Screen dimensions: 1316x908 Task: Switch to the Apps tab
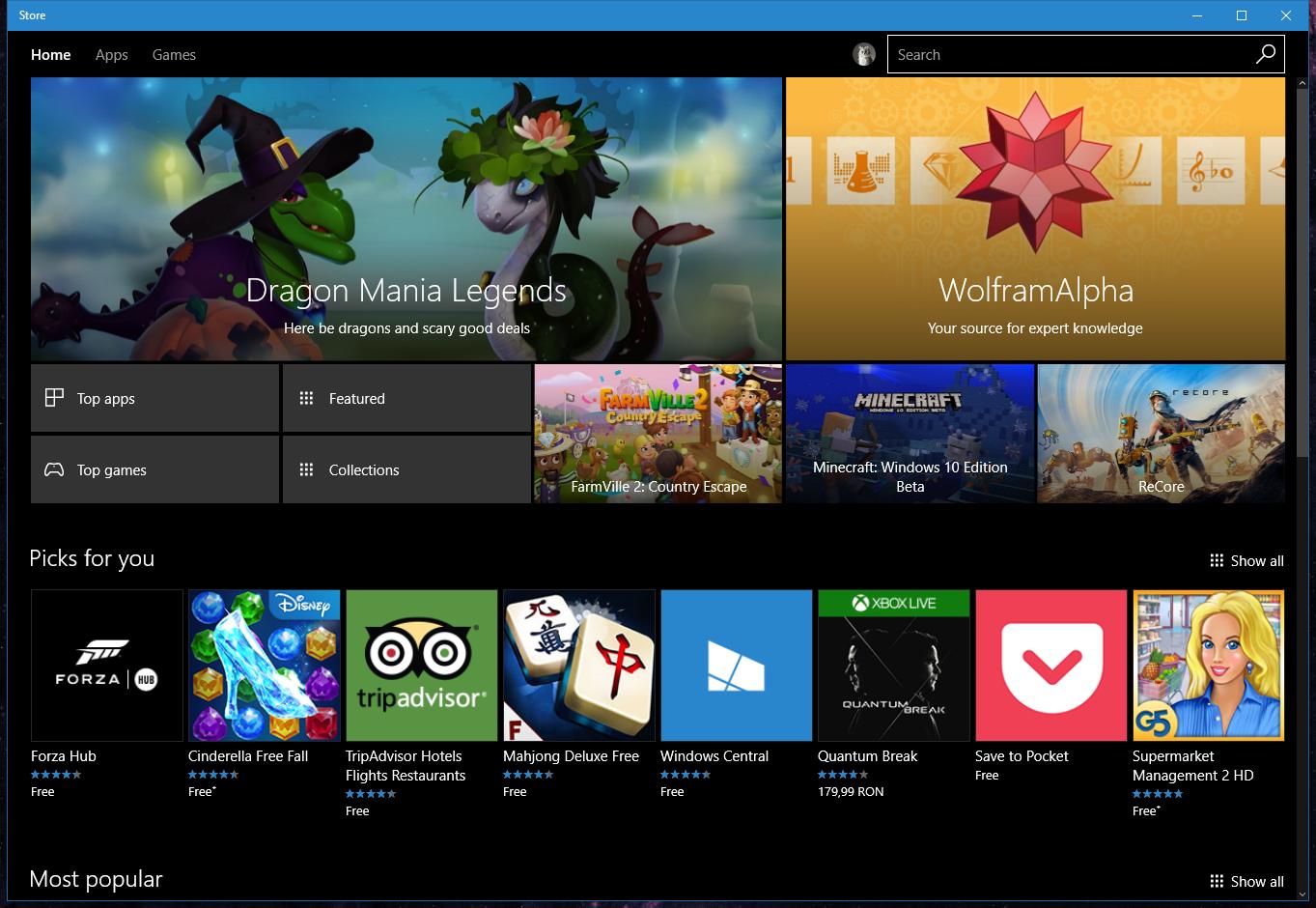coord(112,55)
